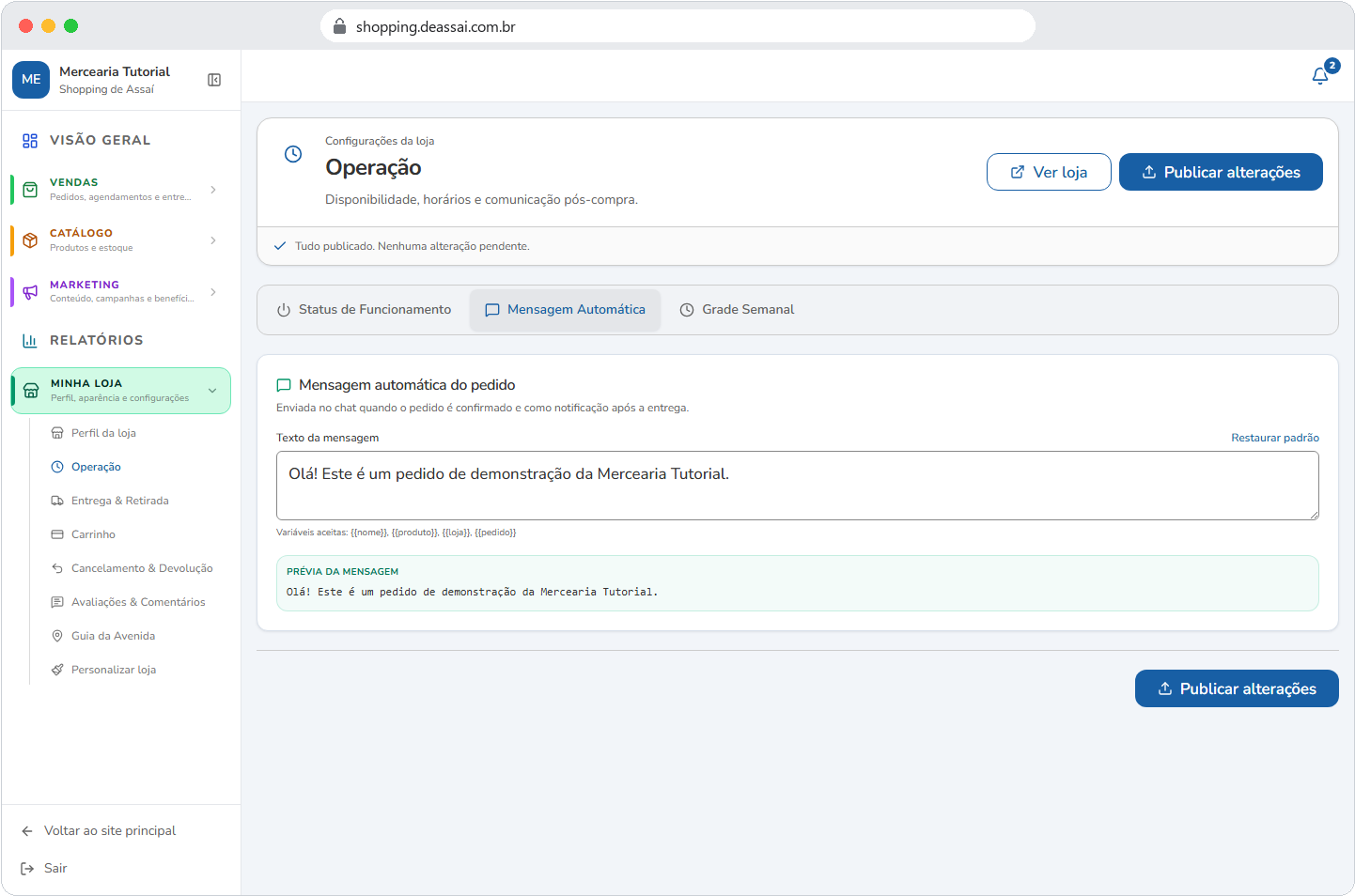The image size is (1355, 896).
Task: Click the top Publicar alterações button
Action: [x=1221, y=172]
